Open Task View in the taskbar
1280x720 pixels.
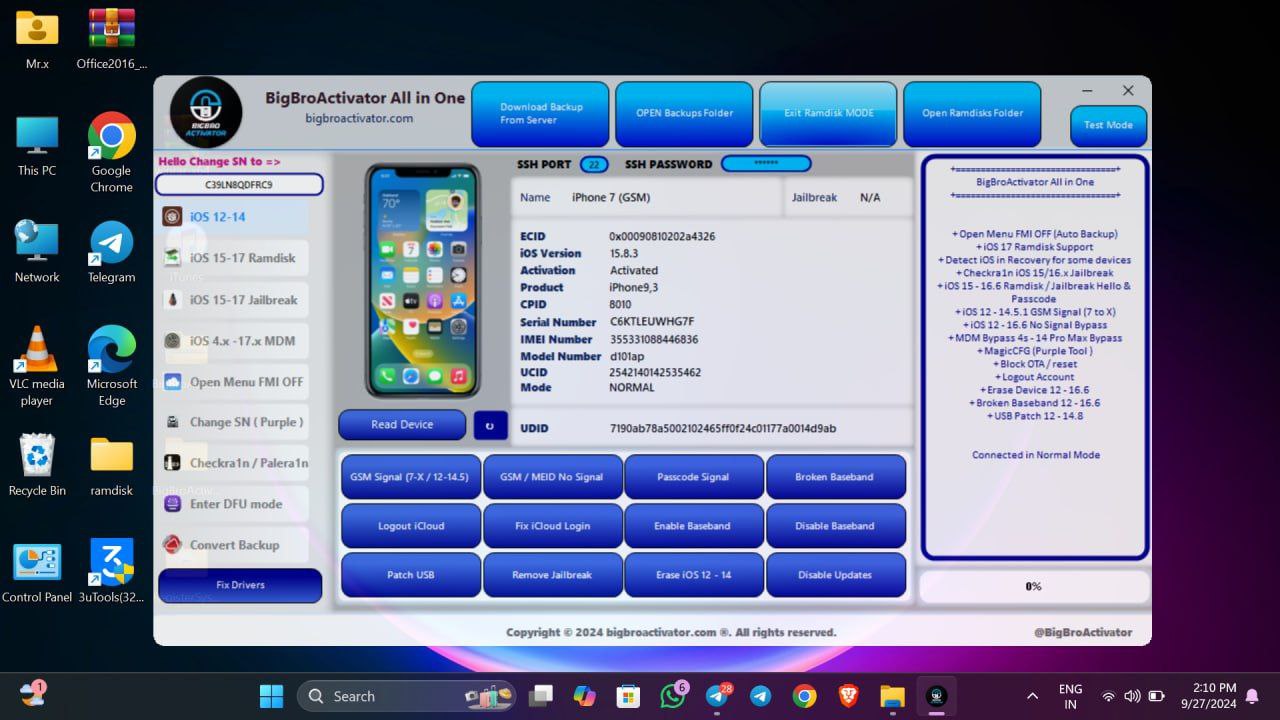point(541,696)
